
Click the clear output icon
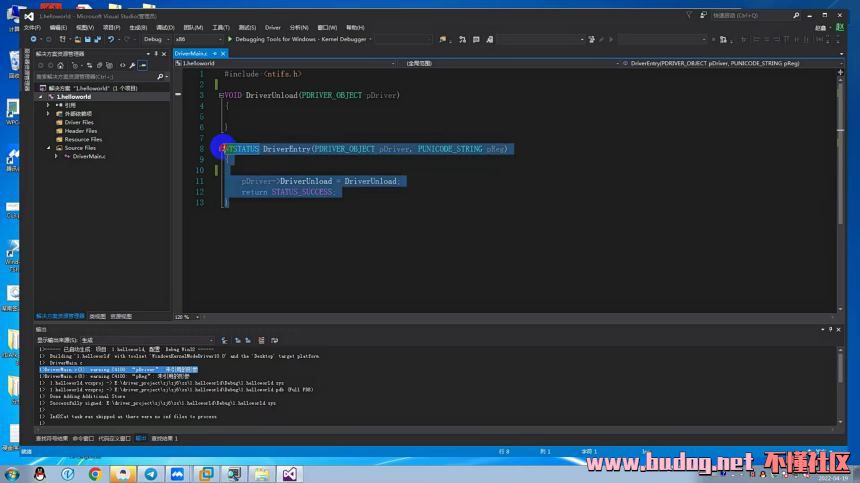pos(261,340)
